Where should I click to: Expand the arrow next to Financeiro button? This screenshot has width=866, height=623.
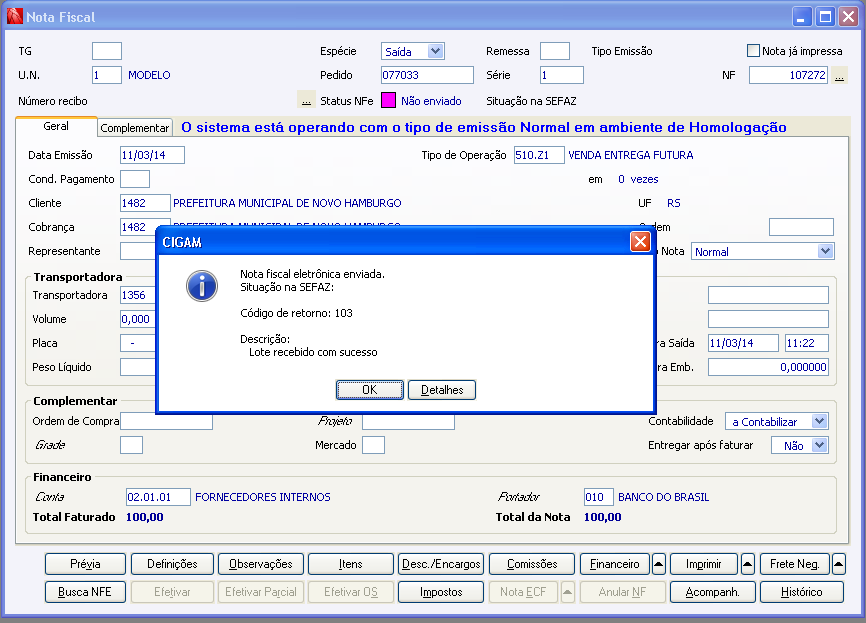658,564
